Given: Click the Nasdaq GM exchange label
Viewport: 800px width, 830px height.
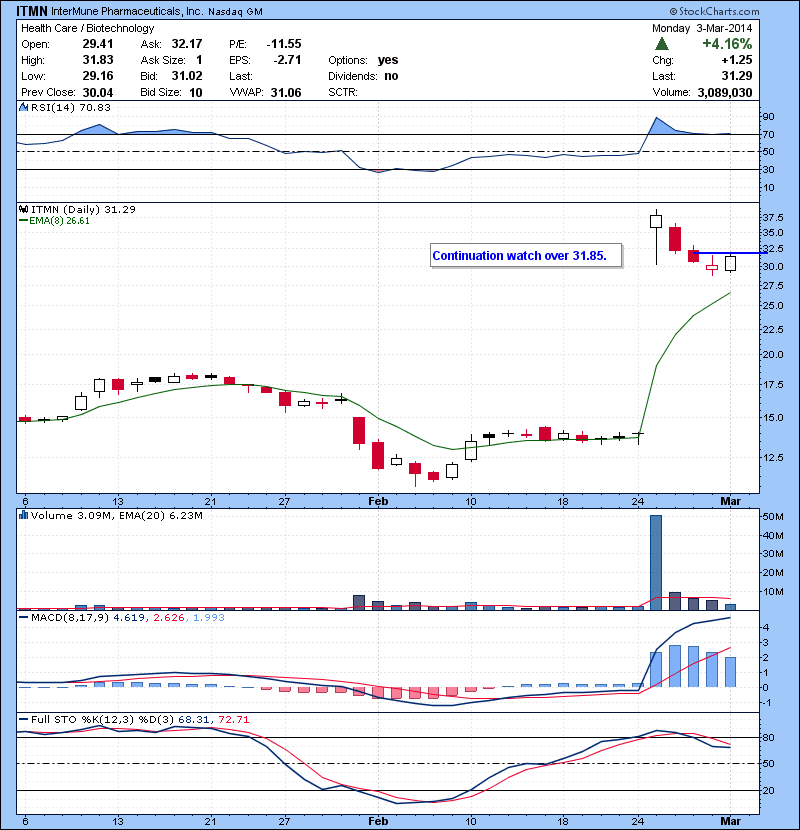Looking at the screenshot, I should (x=235, y=12).
